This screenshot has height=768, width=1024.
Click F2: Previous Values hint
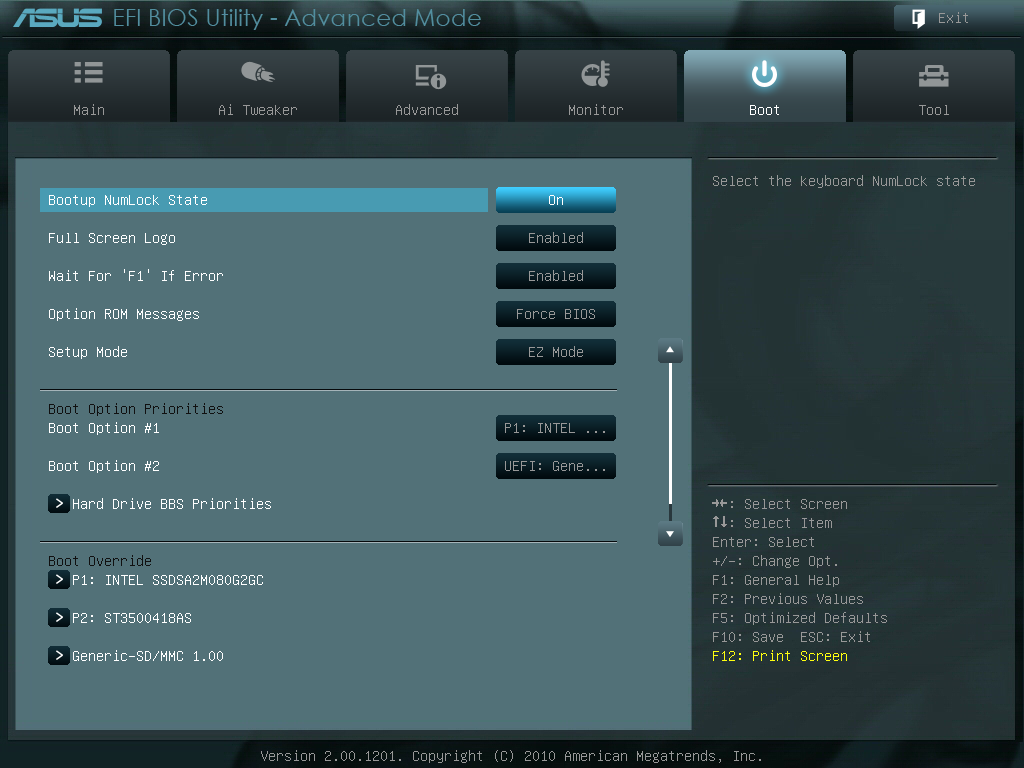(x=788, y=599)
